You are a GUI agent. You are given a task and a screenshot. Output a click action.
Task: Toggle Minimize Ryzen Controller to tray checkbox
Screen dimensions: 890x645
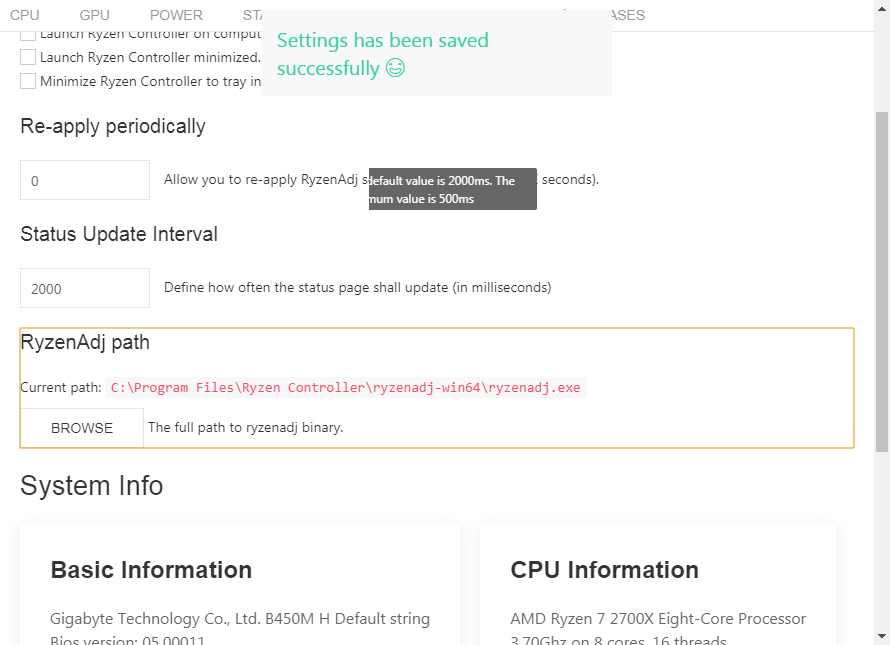point(28,81)
